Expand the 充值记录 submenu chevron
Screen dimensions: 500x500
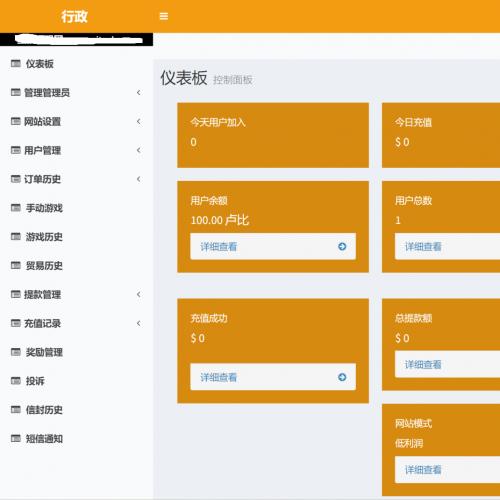(139, 323)
